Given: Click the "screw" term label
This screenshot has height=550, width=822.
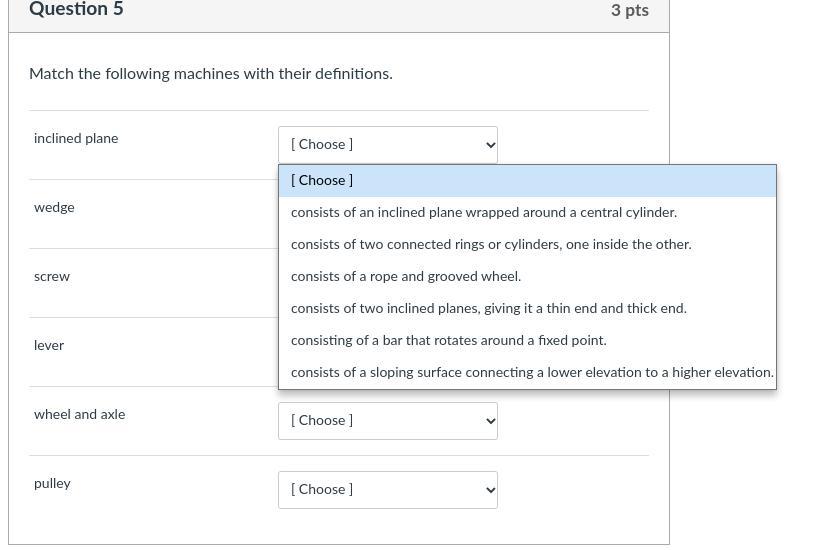Looking at the screenshot, I should pyautogui.click(x=52, y=277).
